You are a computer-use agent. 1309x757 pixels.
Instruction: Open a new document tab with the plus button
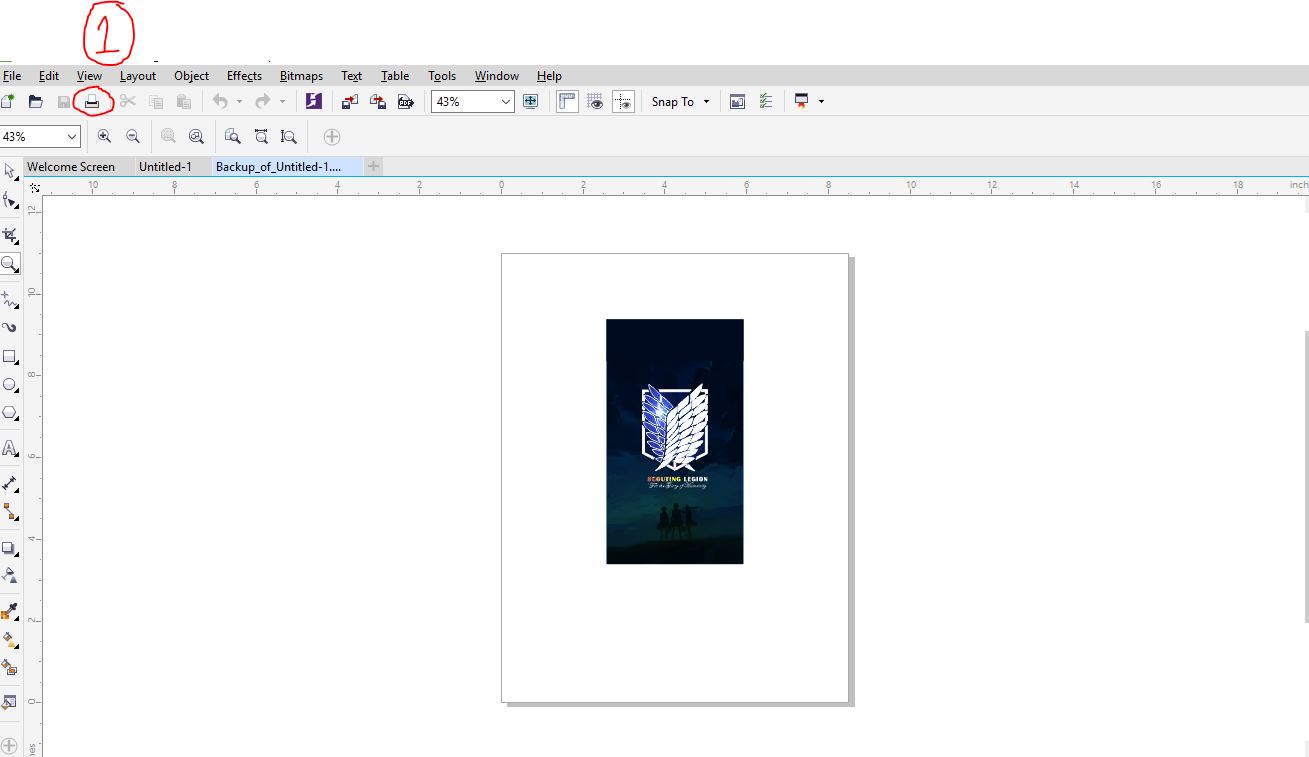373,166
